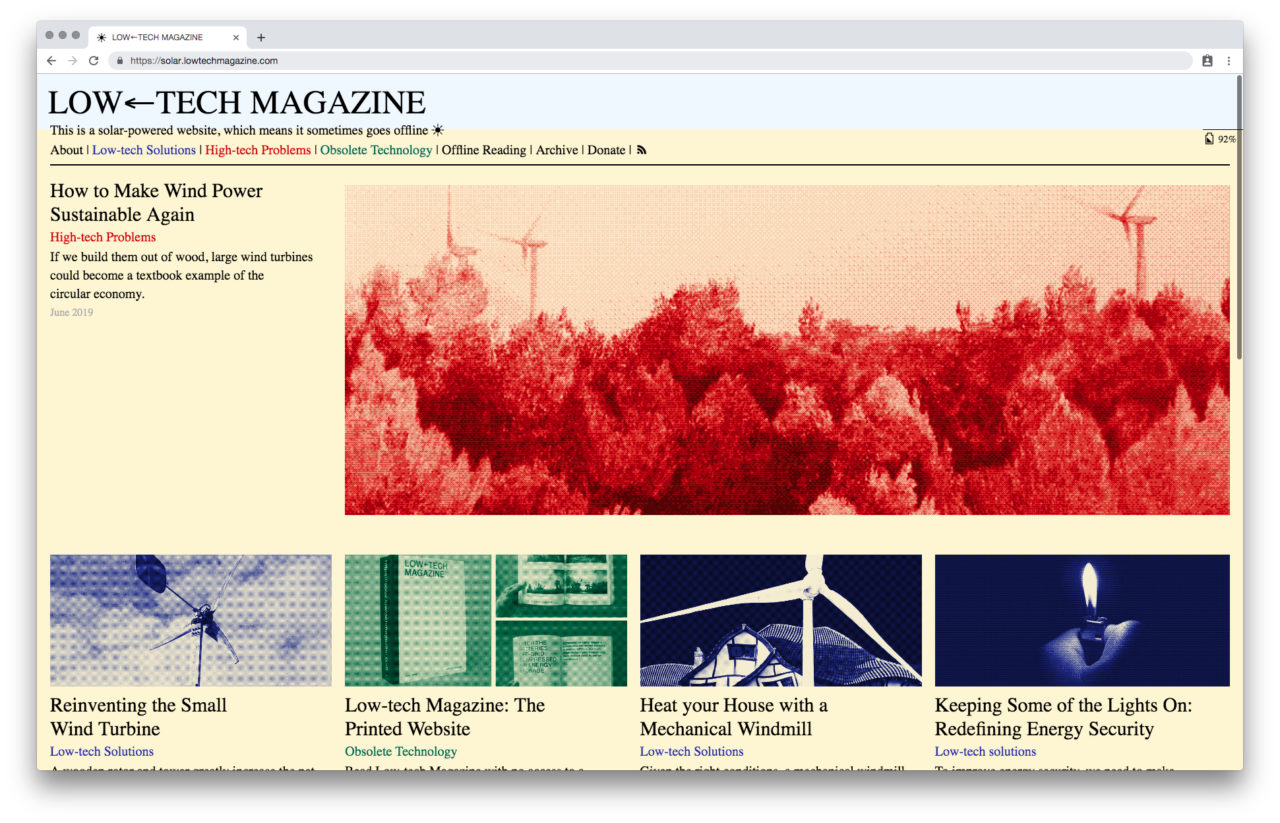Open the lighter flame thumbnail

click(1082, 620)
